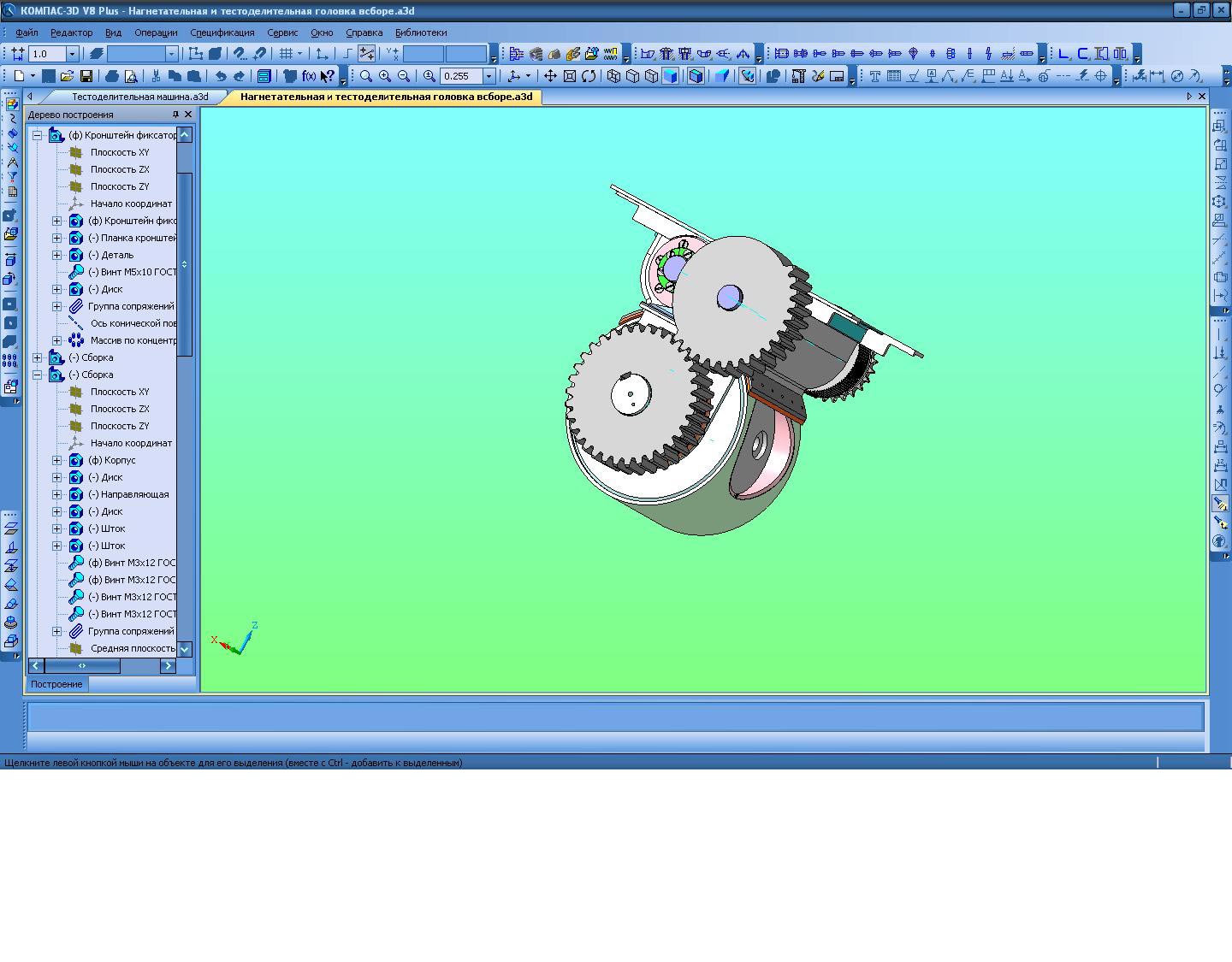Select the Rotate view tool
Viewport: 1232px width, 962px height.
pos(589,76)
